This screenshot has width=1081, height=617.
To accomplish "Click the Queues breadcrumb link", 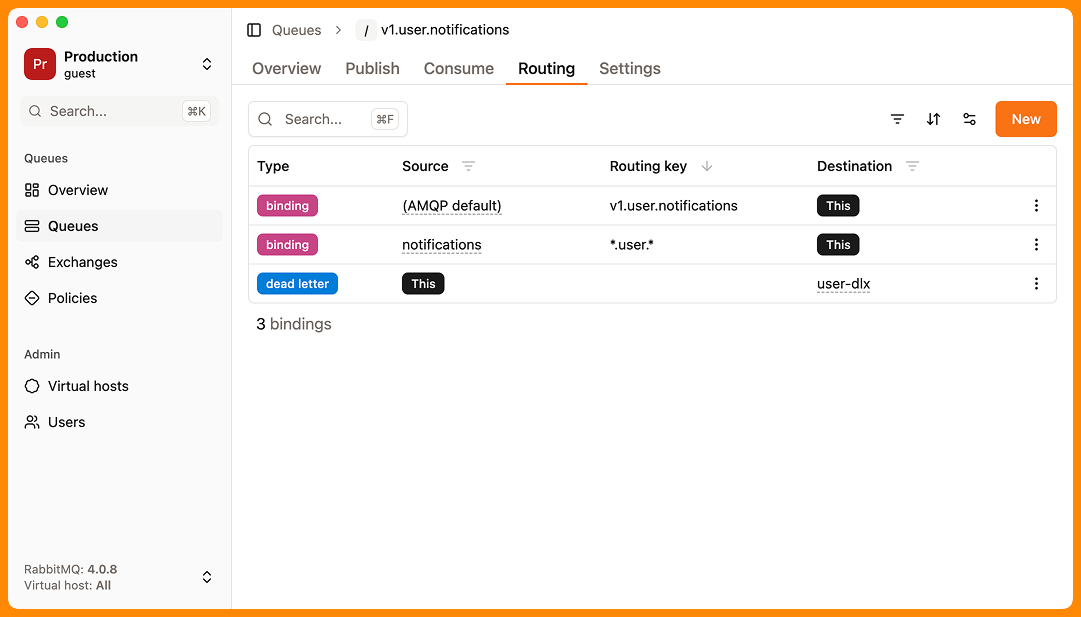I will pyautogui.click(x=296, y=30).
